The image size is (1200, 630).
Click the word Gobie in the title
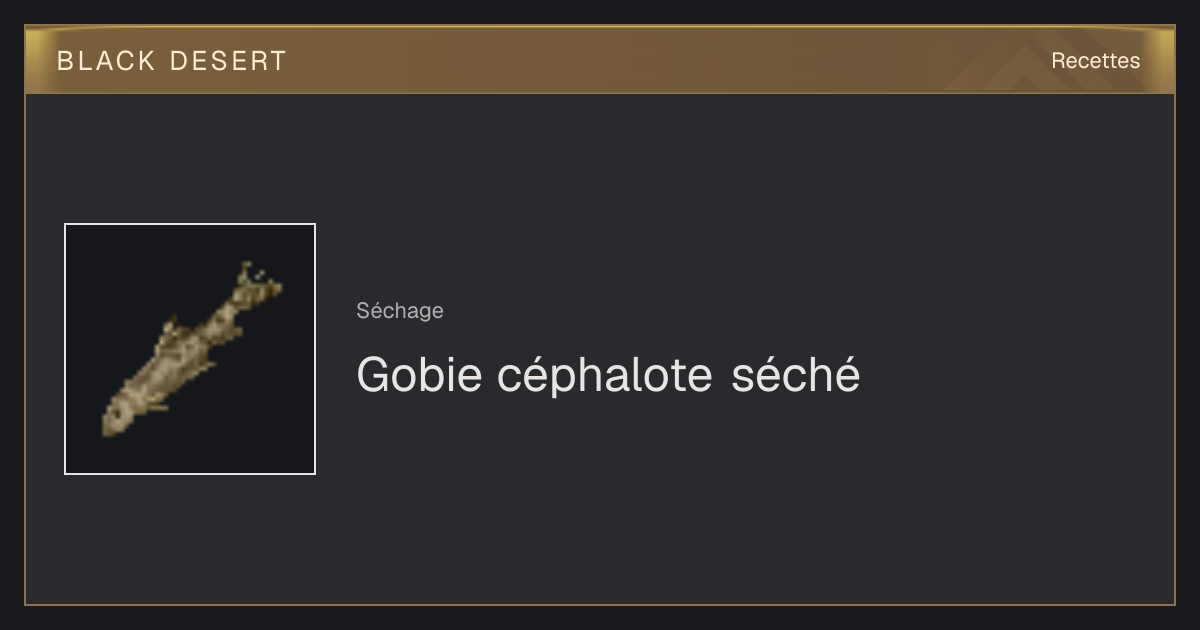point(420,375)
